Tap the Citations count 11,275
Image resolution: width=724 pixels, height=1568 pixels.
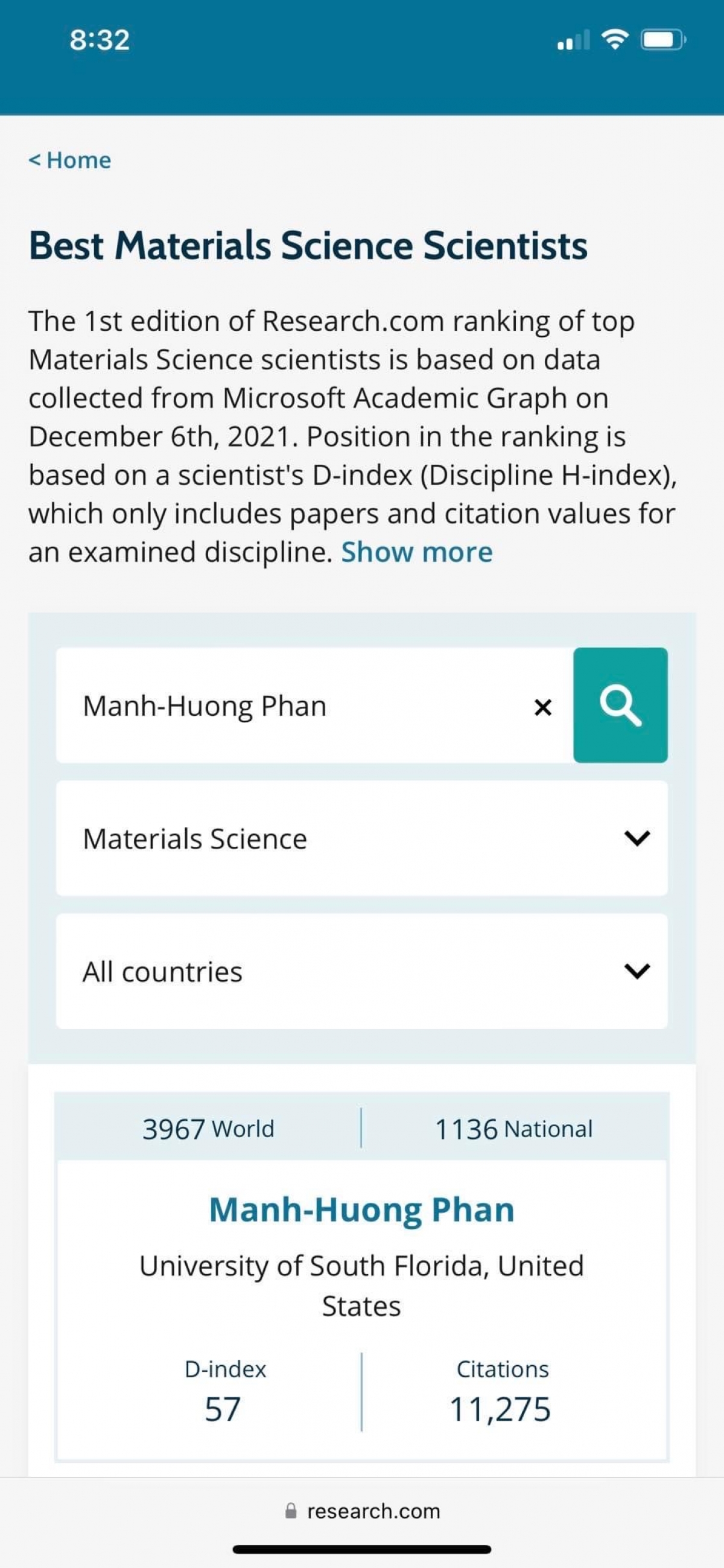(x=500, y=1410)
